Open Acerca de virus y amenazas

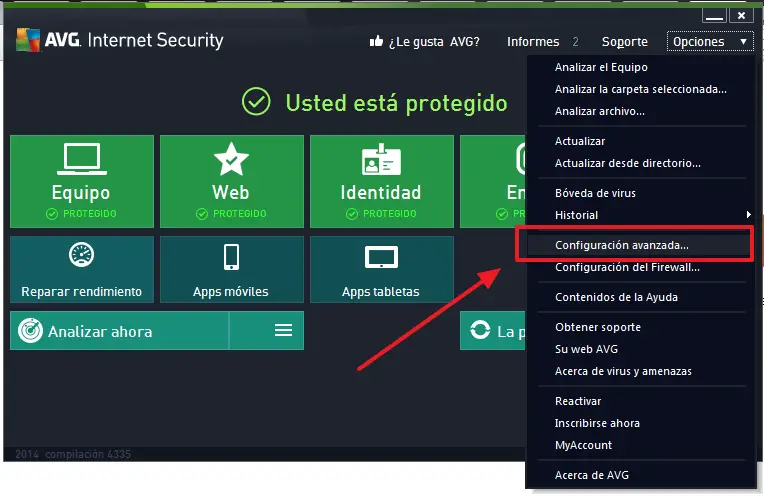(x=623, y=371)
